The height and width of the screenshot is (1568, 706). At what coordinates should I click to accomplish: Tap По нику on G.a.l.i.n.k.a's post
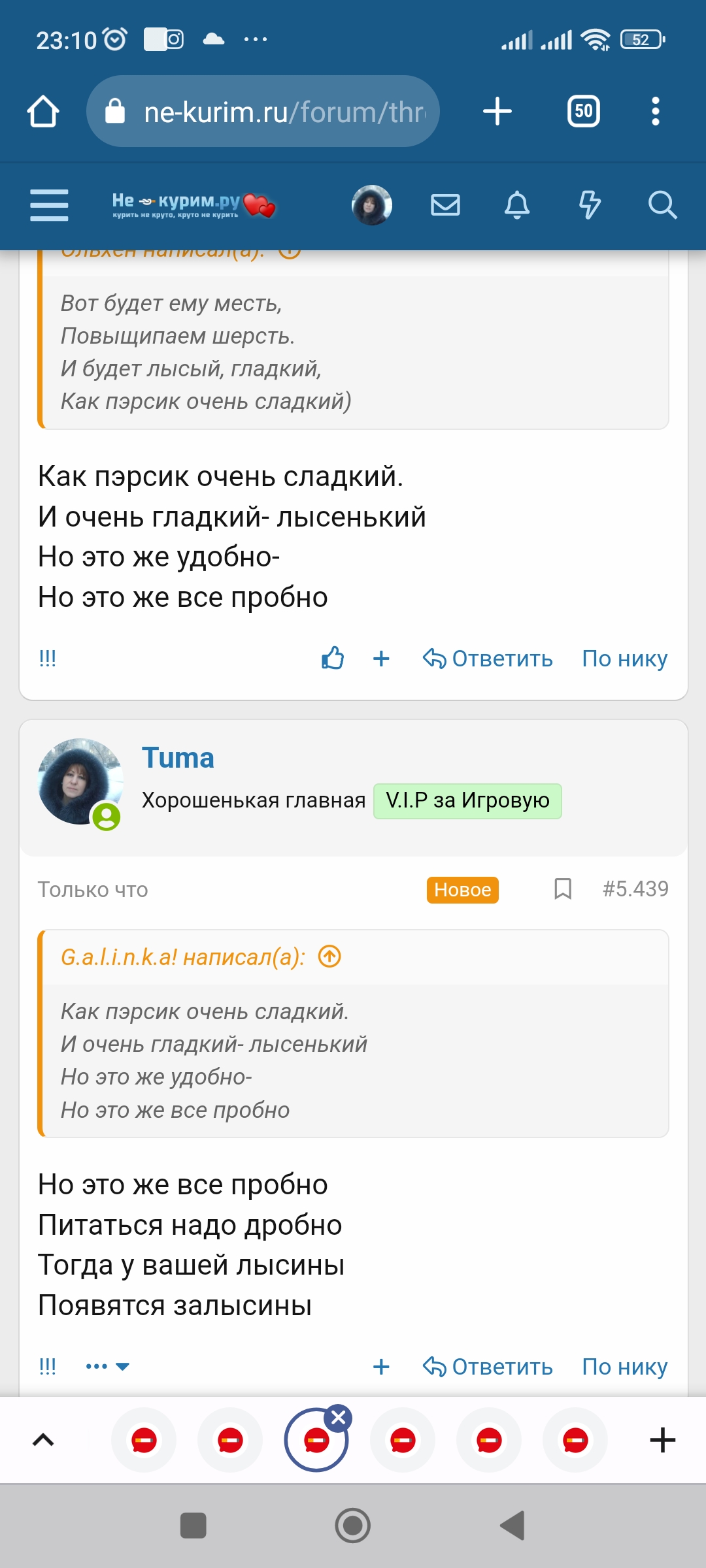point(624,659)
